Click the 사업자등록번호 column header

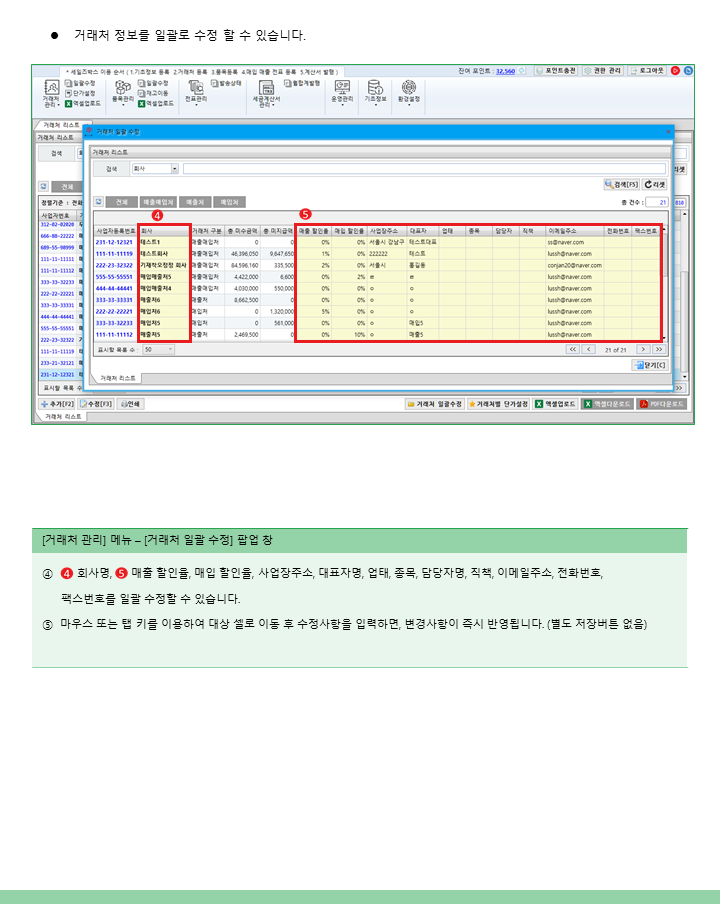(x=116, y=231)
